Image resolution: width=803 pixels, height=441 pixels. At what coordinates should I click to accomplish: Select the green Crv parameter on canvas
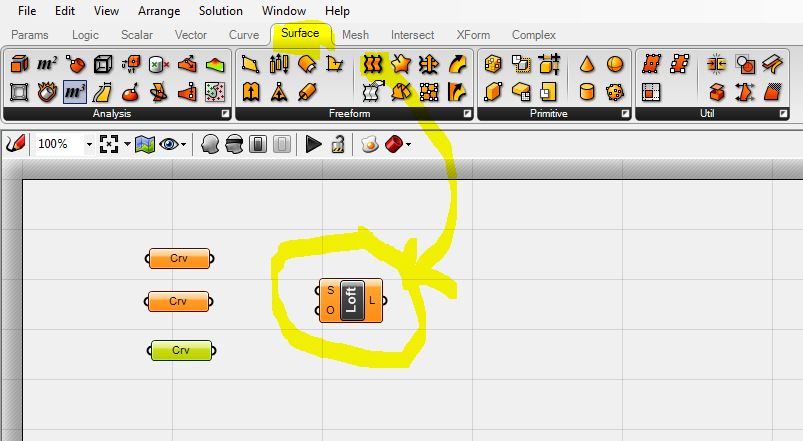[x=181, y=350]
